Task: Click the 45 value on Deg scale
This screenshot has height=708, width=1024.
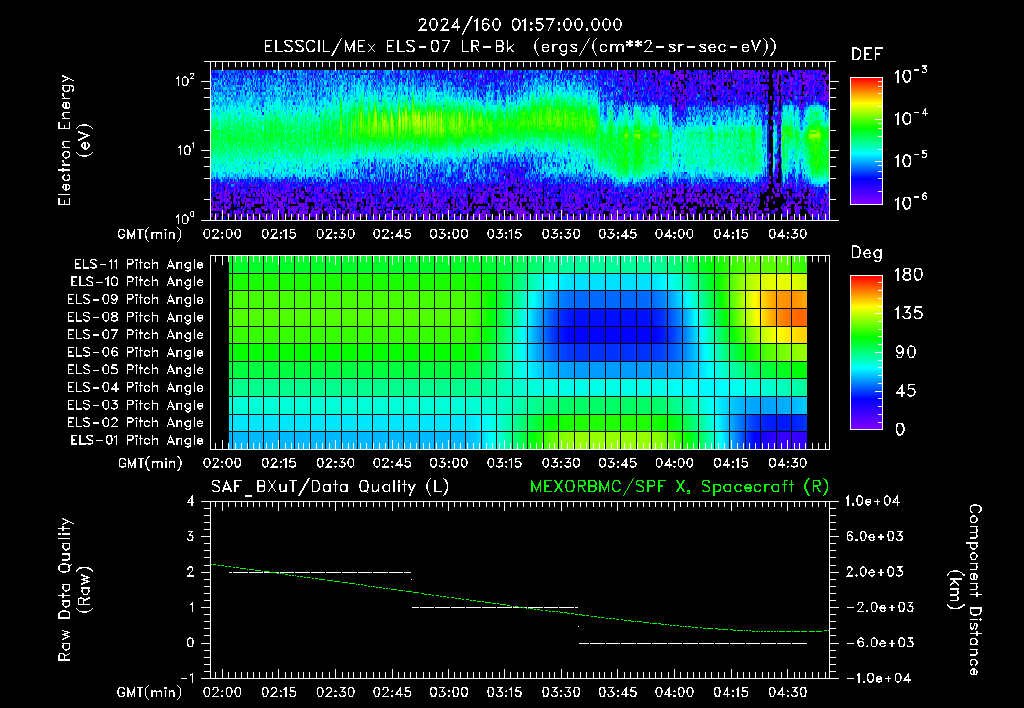Action: pyautogui.click(x=905, y=391)
